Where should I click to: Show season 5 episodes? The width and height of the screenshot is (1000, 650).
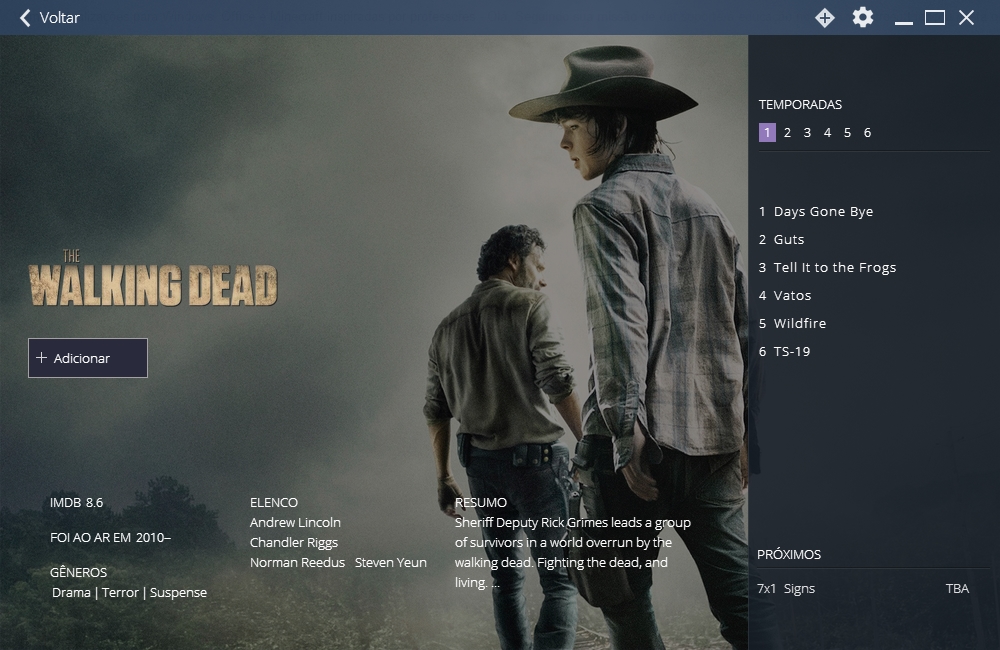tap(847, 133)
